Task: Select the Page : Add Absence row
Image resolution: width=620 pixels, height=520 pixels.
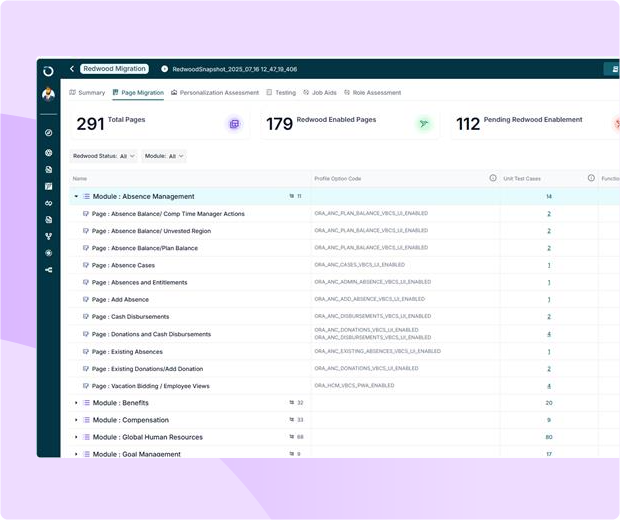Action: tap(122, 299)
